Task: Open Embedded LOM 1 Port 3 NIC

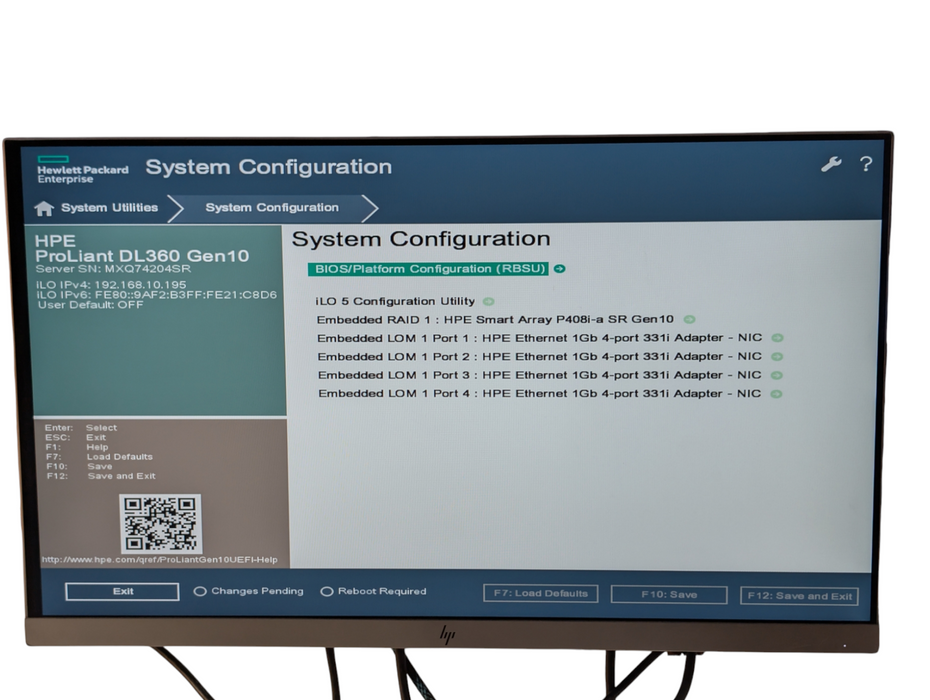Action: [x=540, y=375]
